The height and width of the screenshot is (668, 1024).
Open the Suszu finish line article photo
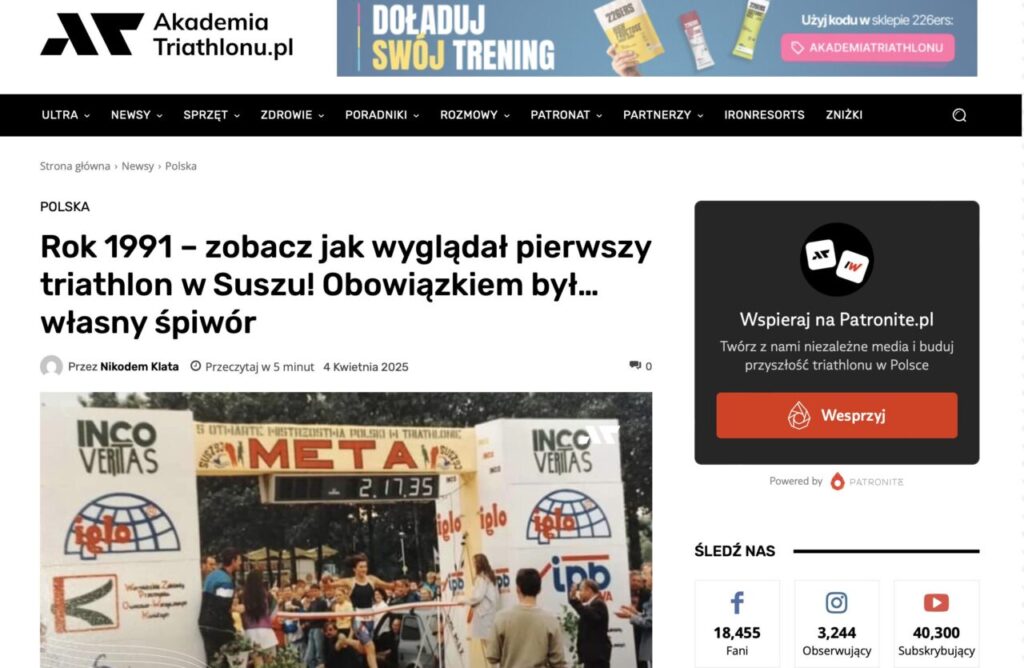pyautogui.click(x=345, y=530)
